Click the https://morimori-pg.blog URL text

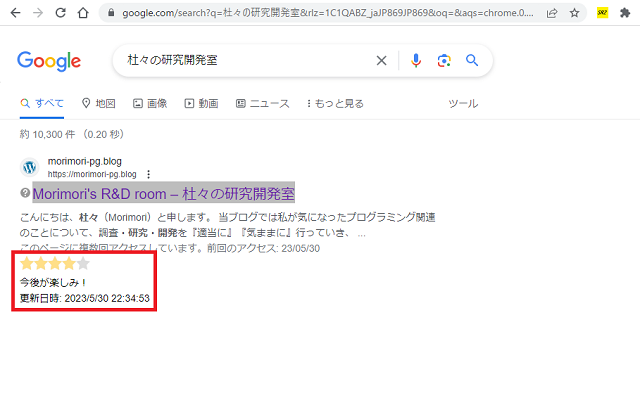[92, 174]
